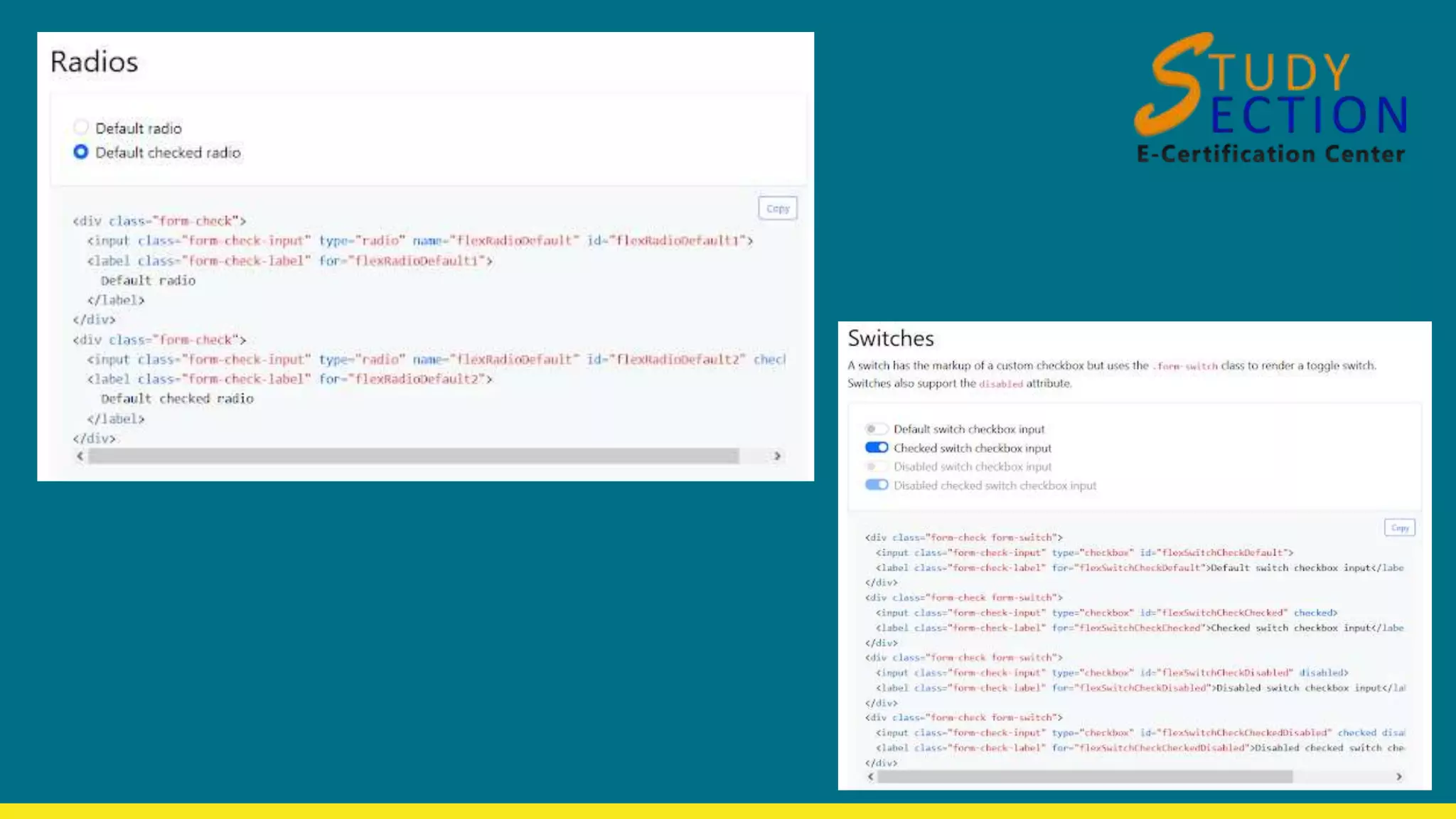Click the Disabled switch checkbox input

(x=876, y=466)
